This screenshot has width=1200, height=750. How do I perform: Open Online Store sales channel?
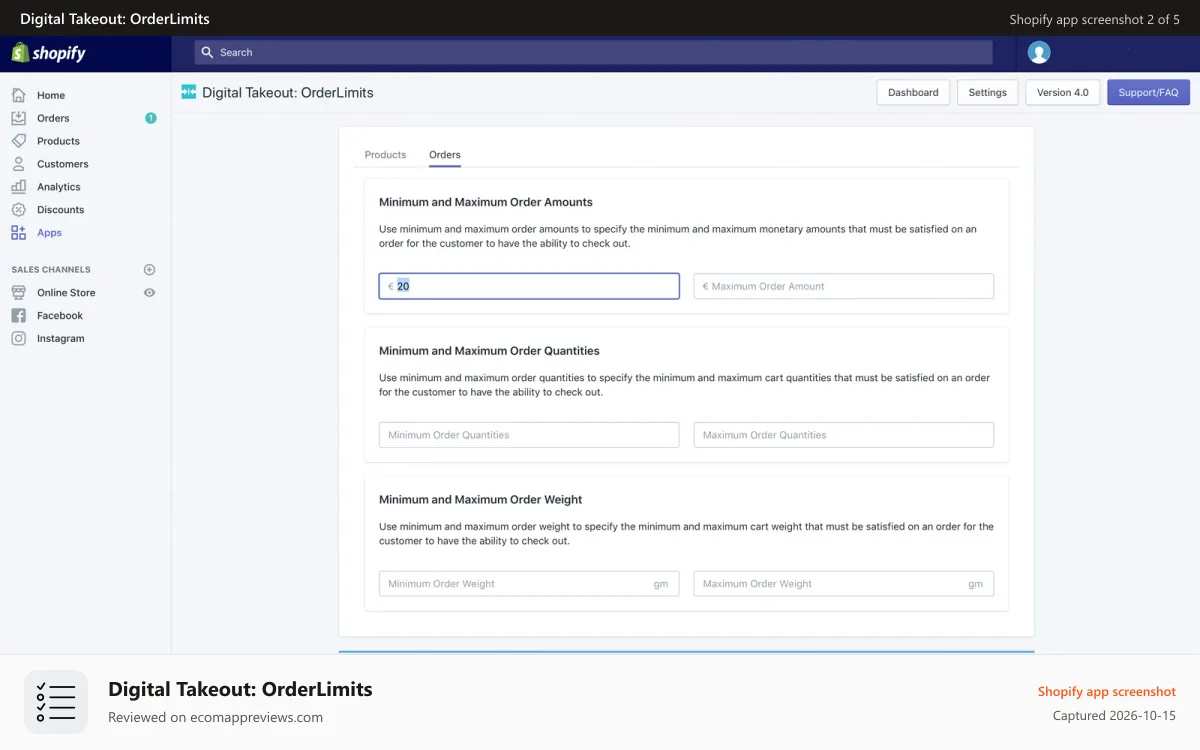(x=66, y=293)
